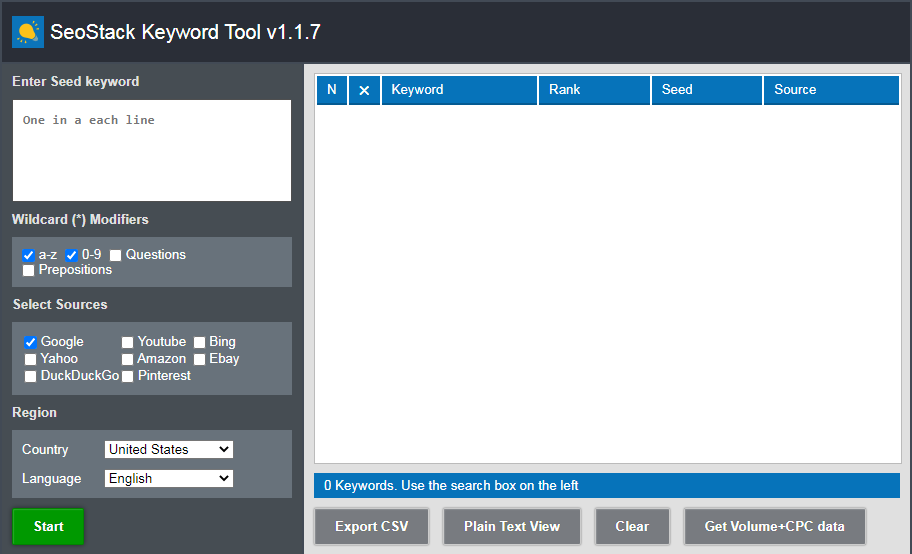Click Get Volume+CPC data button
Viewport: 912px width, 554px height.
coord(775,527)
